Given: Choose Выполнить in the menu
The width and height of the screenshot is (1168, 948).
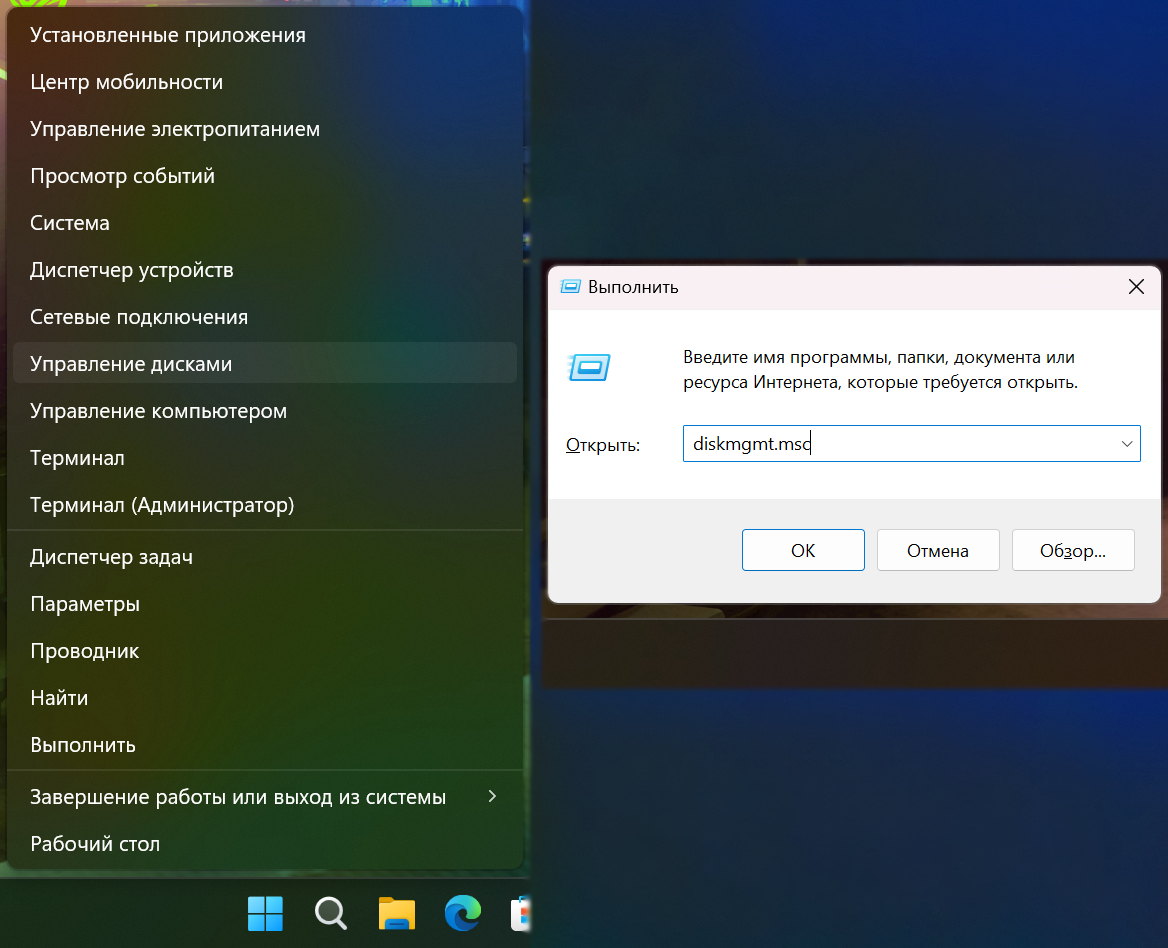Looking at the screenshot, I should tap(264, 744).
